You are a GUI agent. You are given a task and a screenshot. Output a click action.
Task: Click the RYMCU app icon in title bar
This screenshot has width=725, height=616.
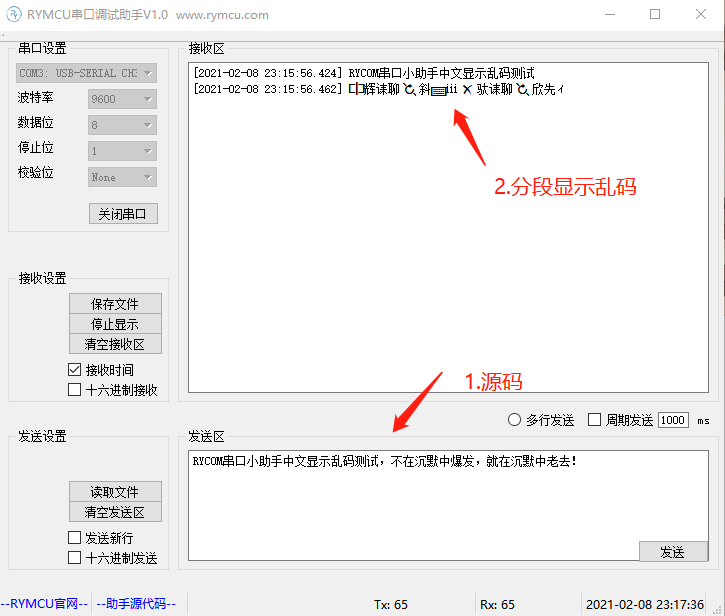point(13,14)
